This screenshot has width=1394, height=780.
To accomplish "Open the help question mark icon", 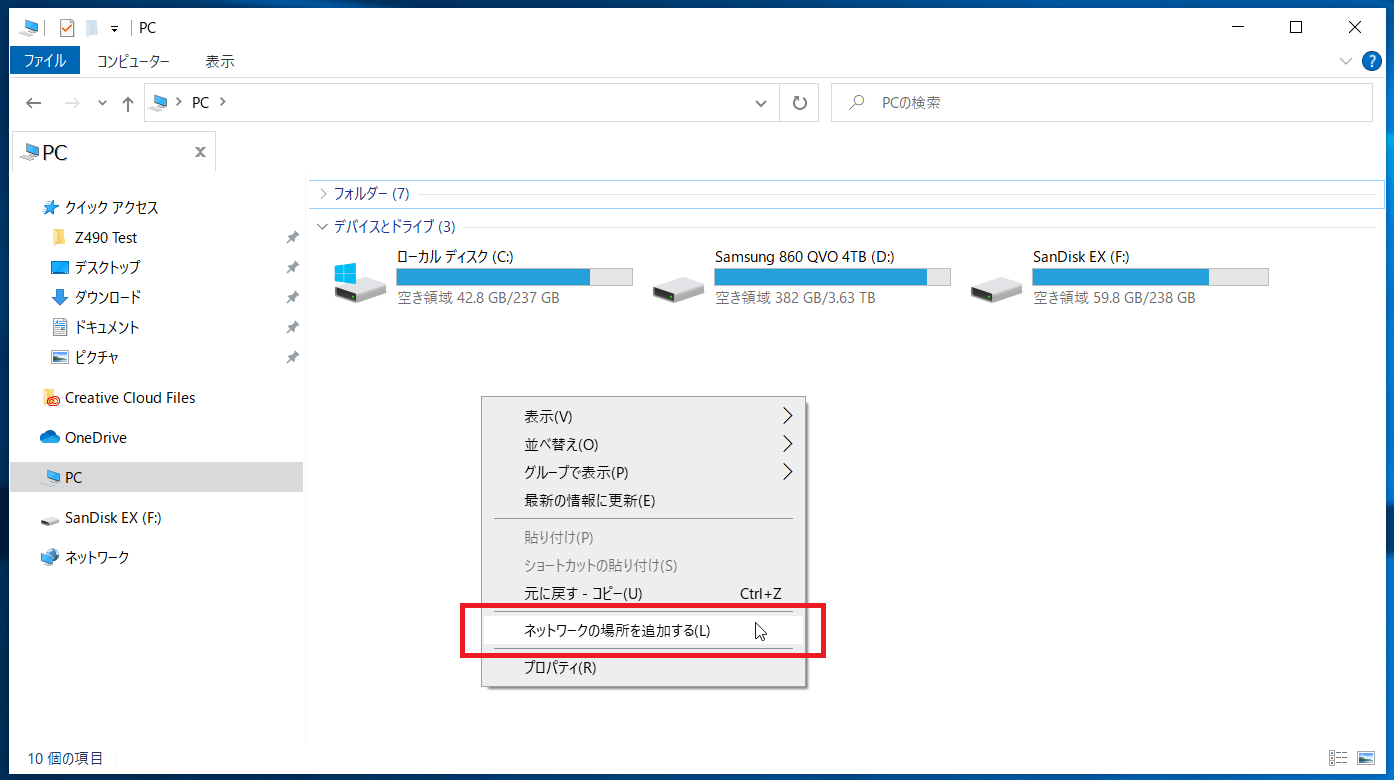I will coord(1373,61).
